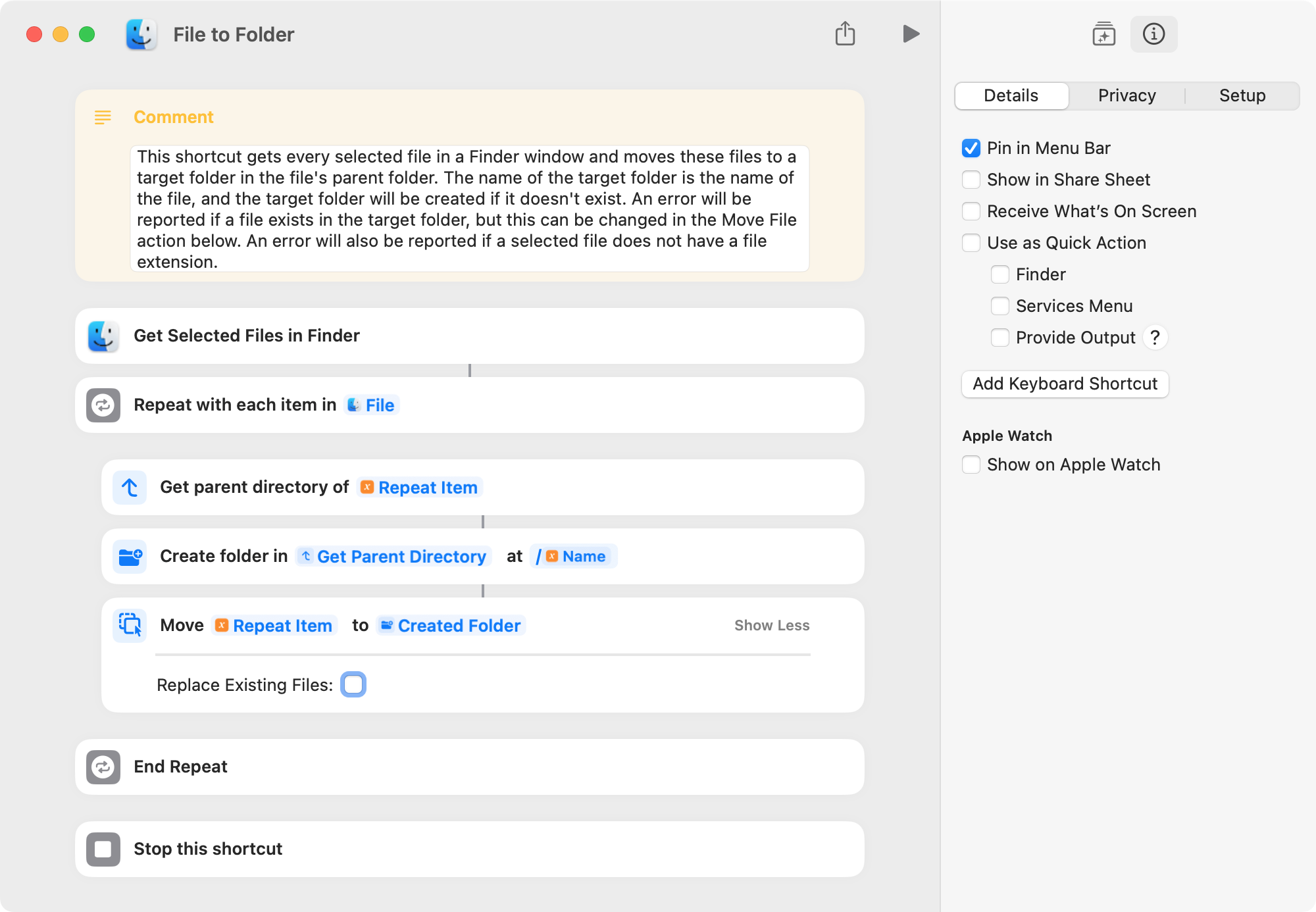Screen dimensions: 1316x912
Task: Select Repeat Item variable in Get parent directory
Action: point(420,488)
